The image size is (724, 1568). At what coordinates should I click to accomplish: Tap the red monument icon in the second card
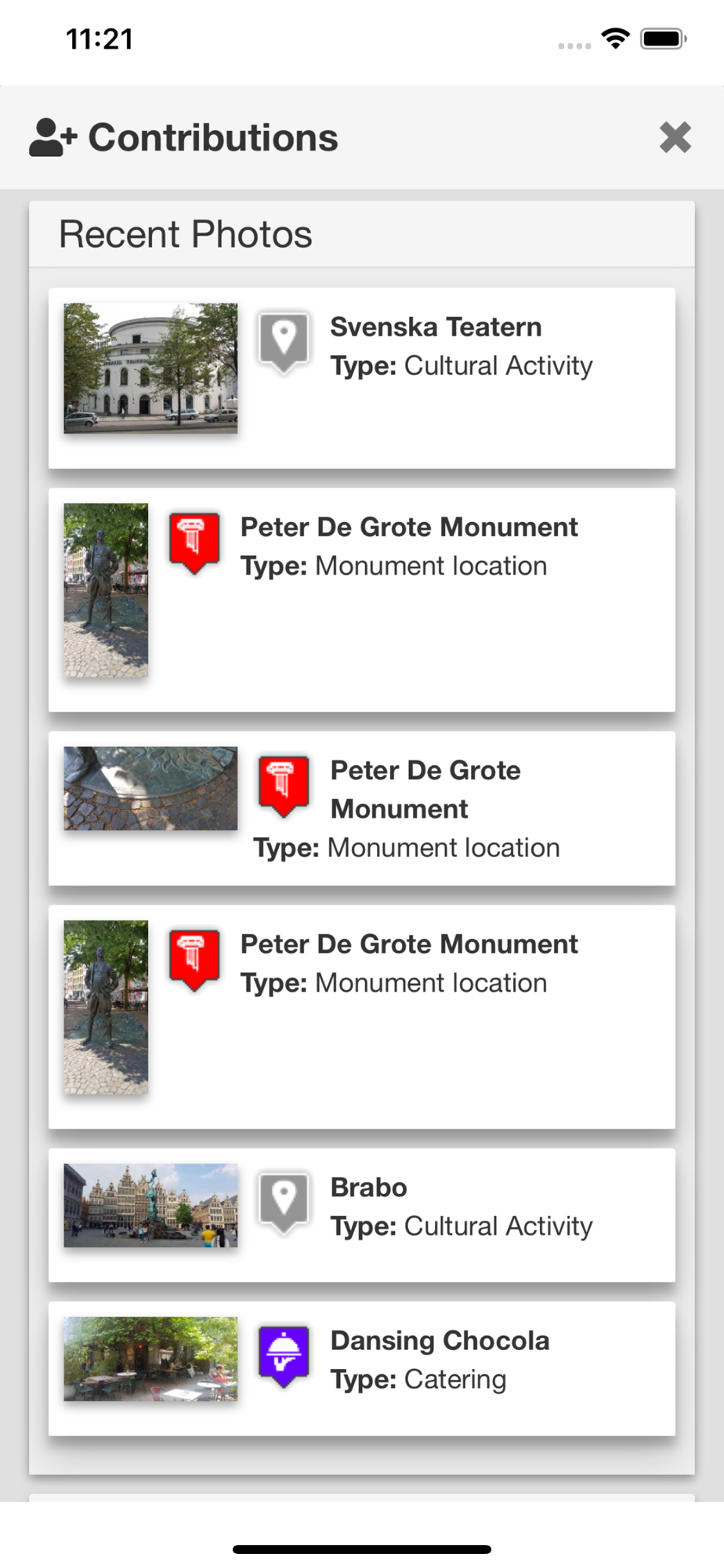point(194,543)
